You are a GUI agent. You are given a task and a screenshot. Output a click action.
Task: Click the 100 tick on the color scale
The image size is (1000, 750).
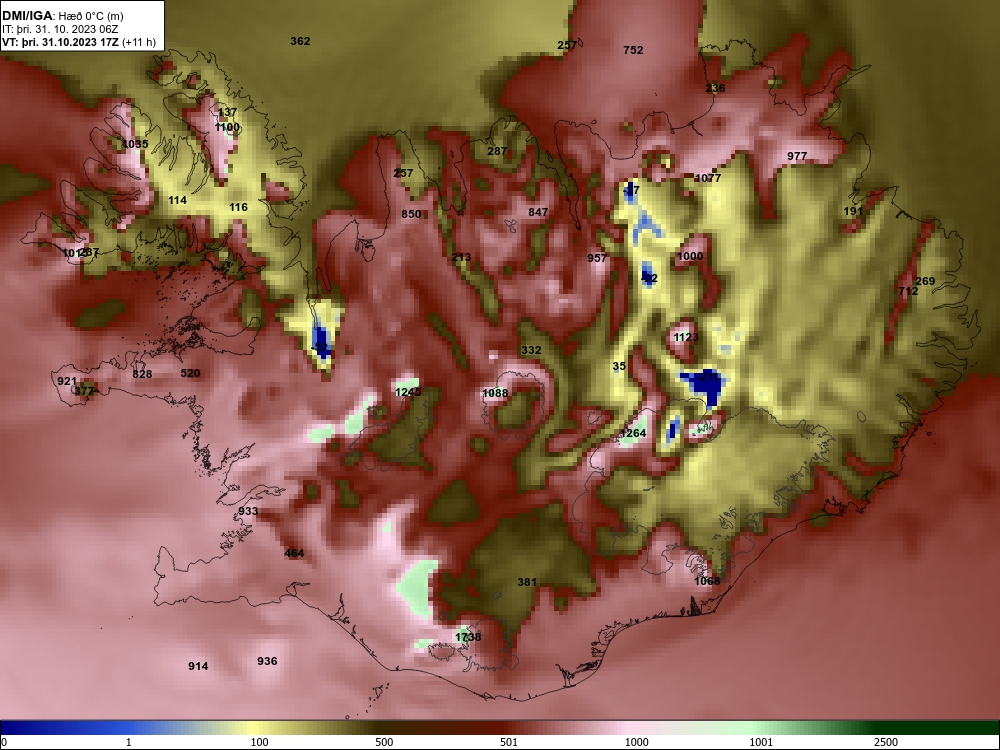pyautogui.click(x=259, y=742)
